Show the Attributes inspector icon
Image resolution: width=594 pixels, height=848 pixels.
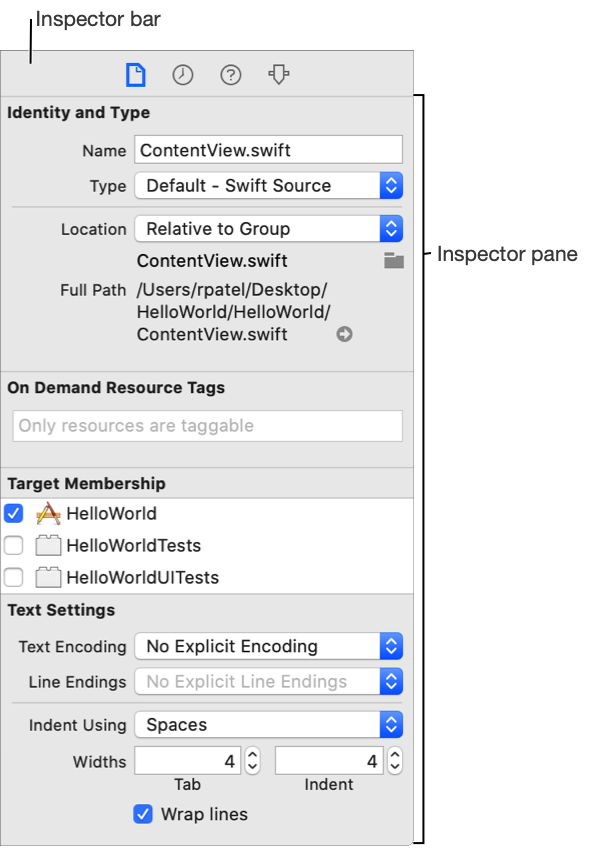point(279,75)
